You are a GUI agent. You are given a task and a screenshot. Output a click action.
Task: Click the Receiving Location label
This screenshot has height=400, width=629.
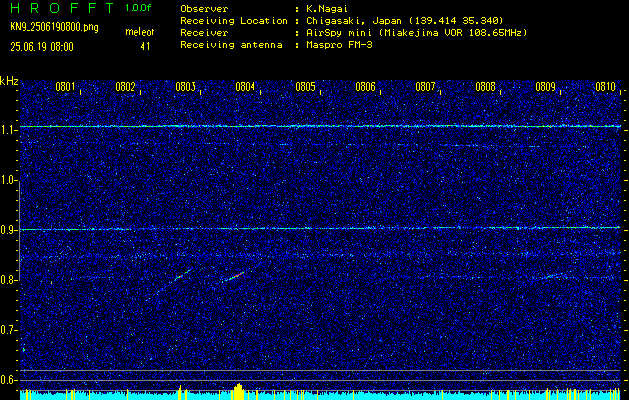click(x=234, y=20)
